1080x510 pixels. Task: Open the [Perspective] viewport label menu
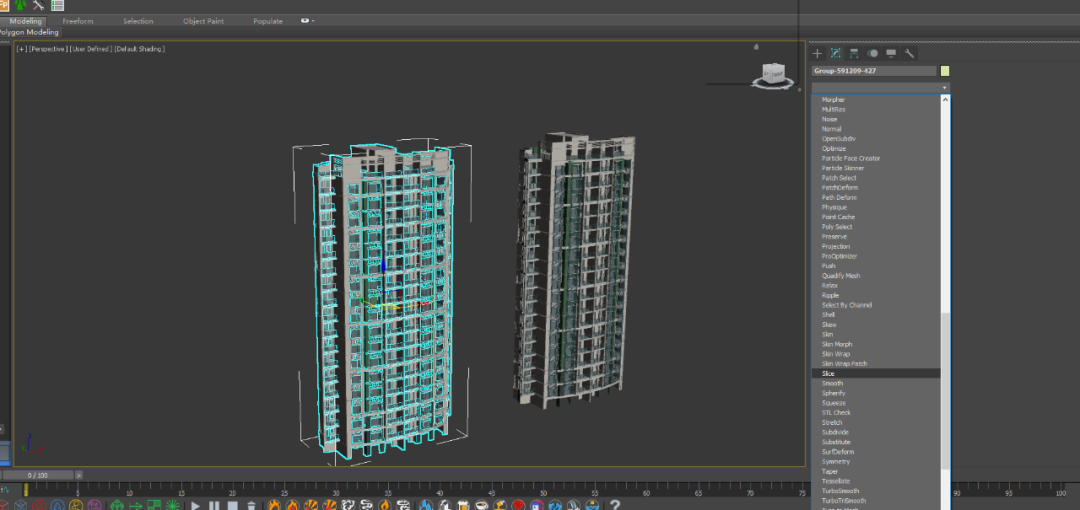[48, 49]
